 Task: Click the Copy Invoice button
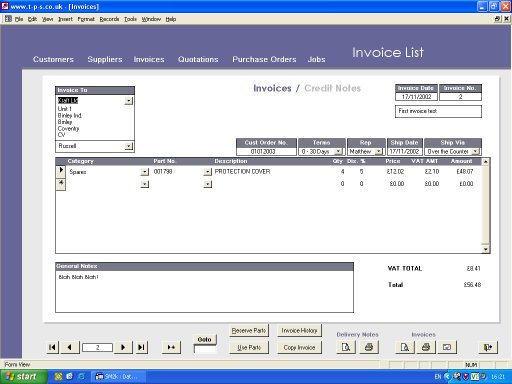tap(299, 347)
